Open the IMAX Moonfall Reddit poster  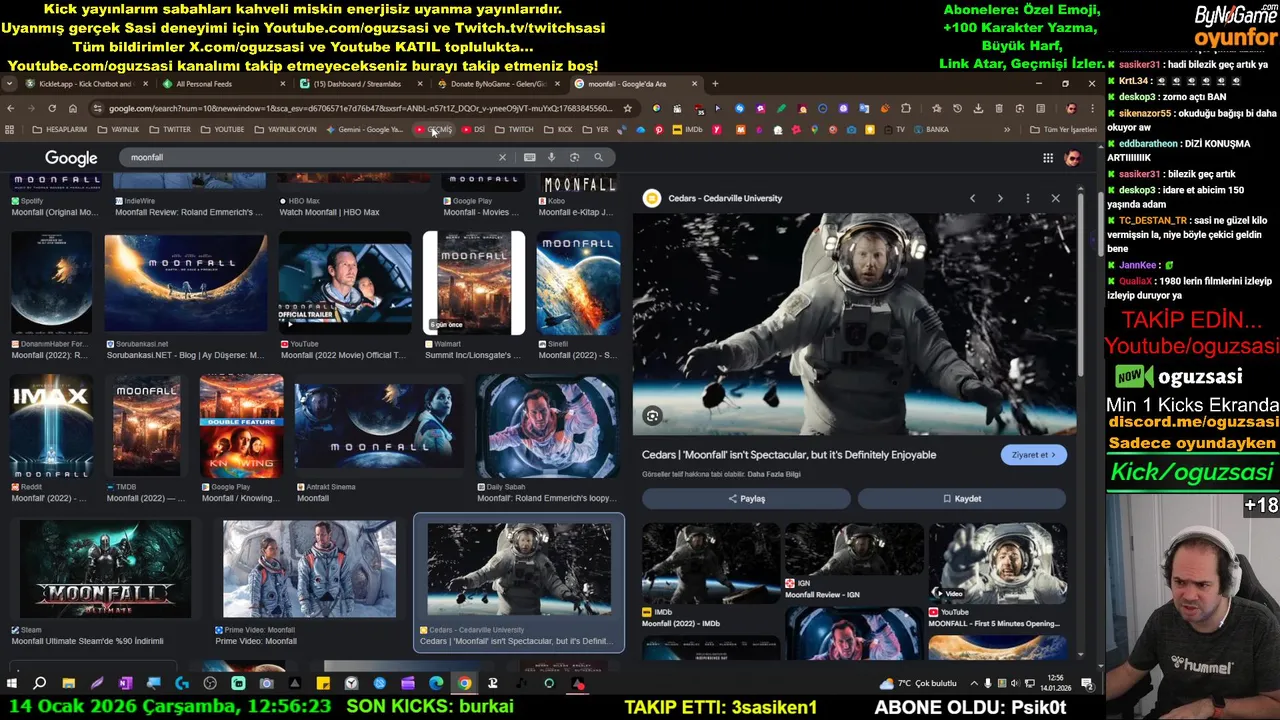point(51,427)
